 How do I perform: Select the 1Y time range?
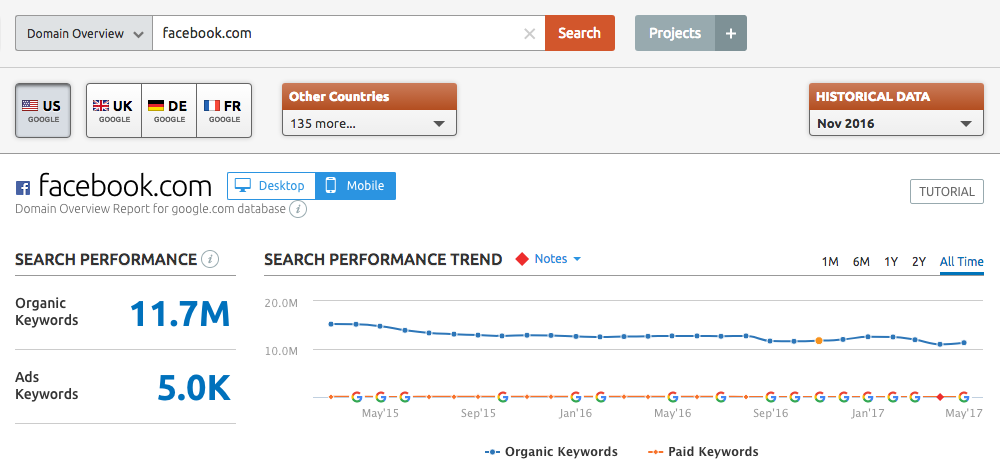point(891,261)
